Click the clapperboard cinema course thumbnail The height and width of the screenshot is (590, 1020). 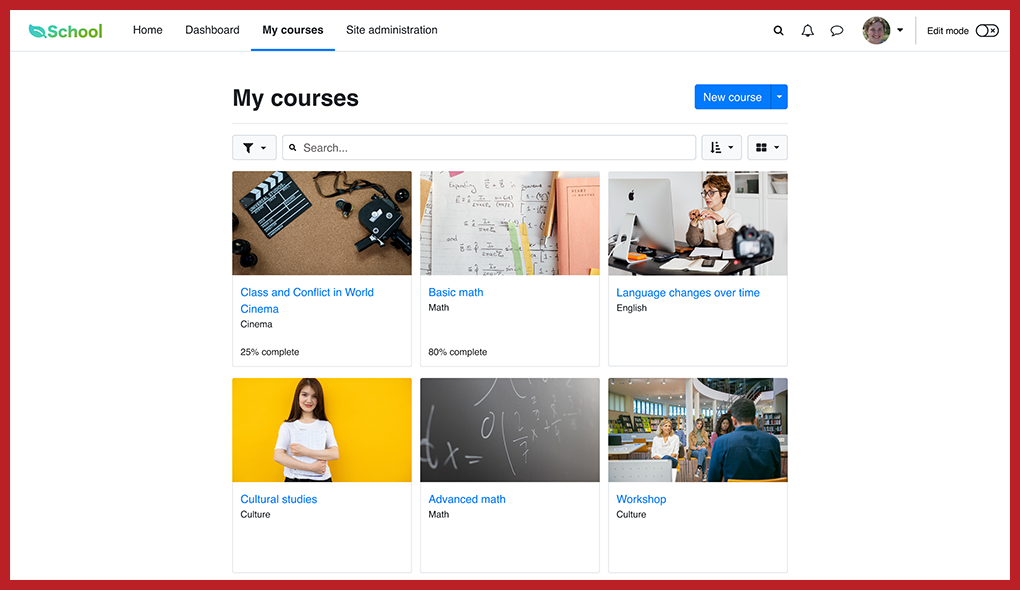pos(322,223)
